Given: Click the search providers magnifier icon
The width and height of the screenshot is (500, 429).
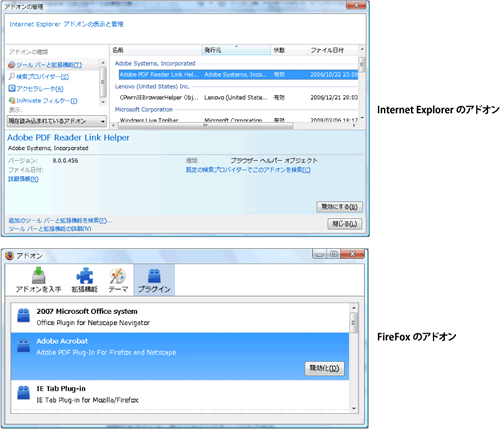Looking at the screenshot, I should (12, 77).
